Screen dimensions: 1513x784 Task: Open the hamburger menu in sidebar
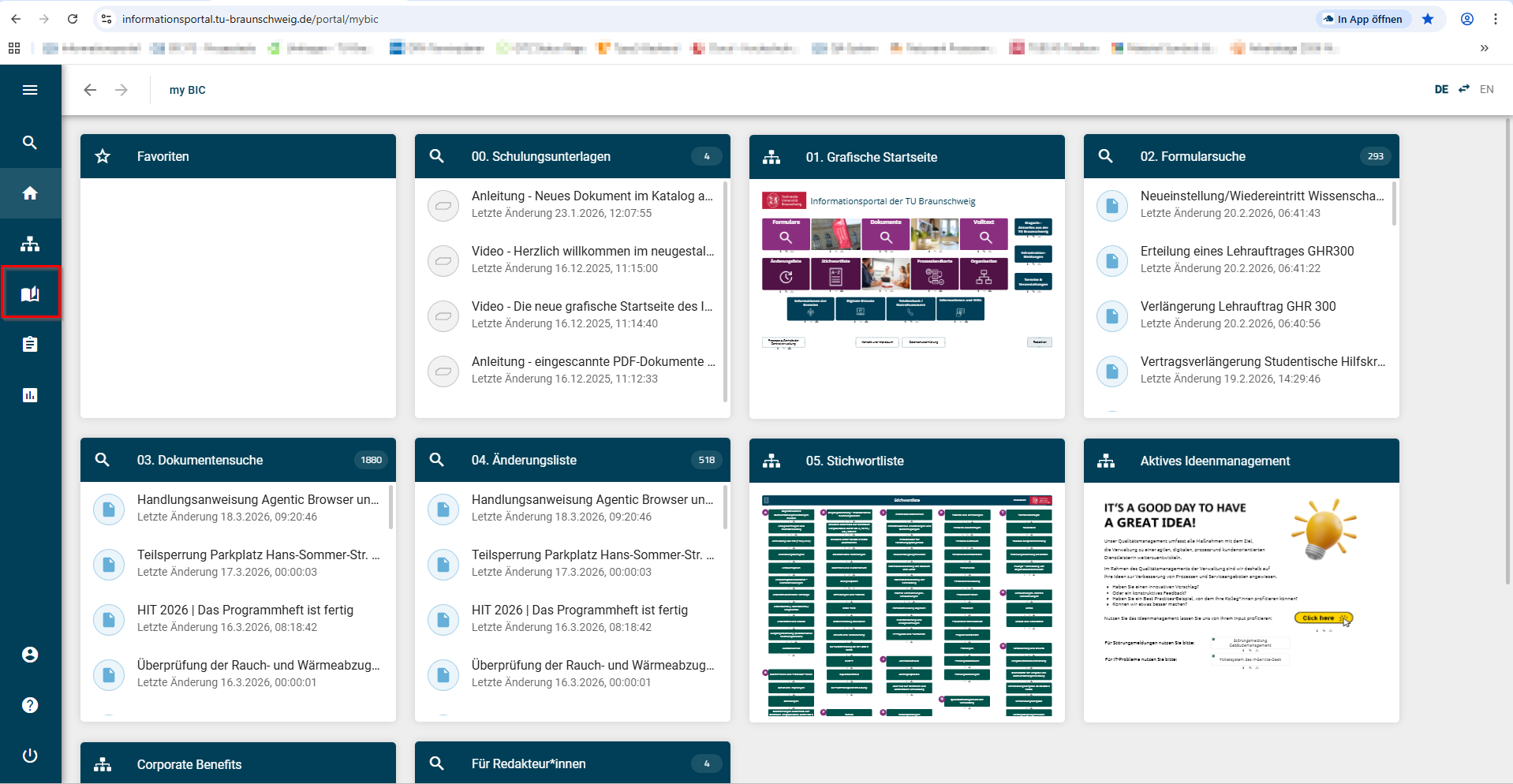click(x=30, y=90)
